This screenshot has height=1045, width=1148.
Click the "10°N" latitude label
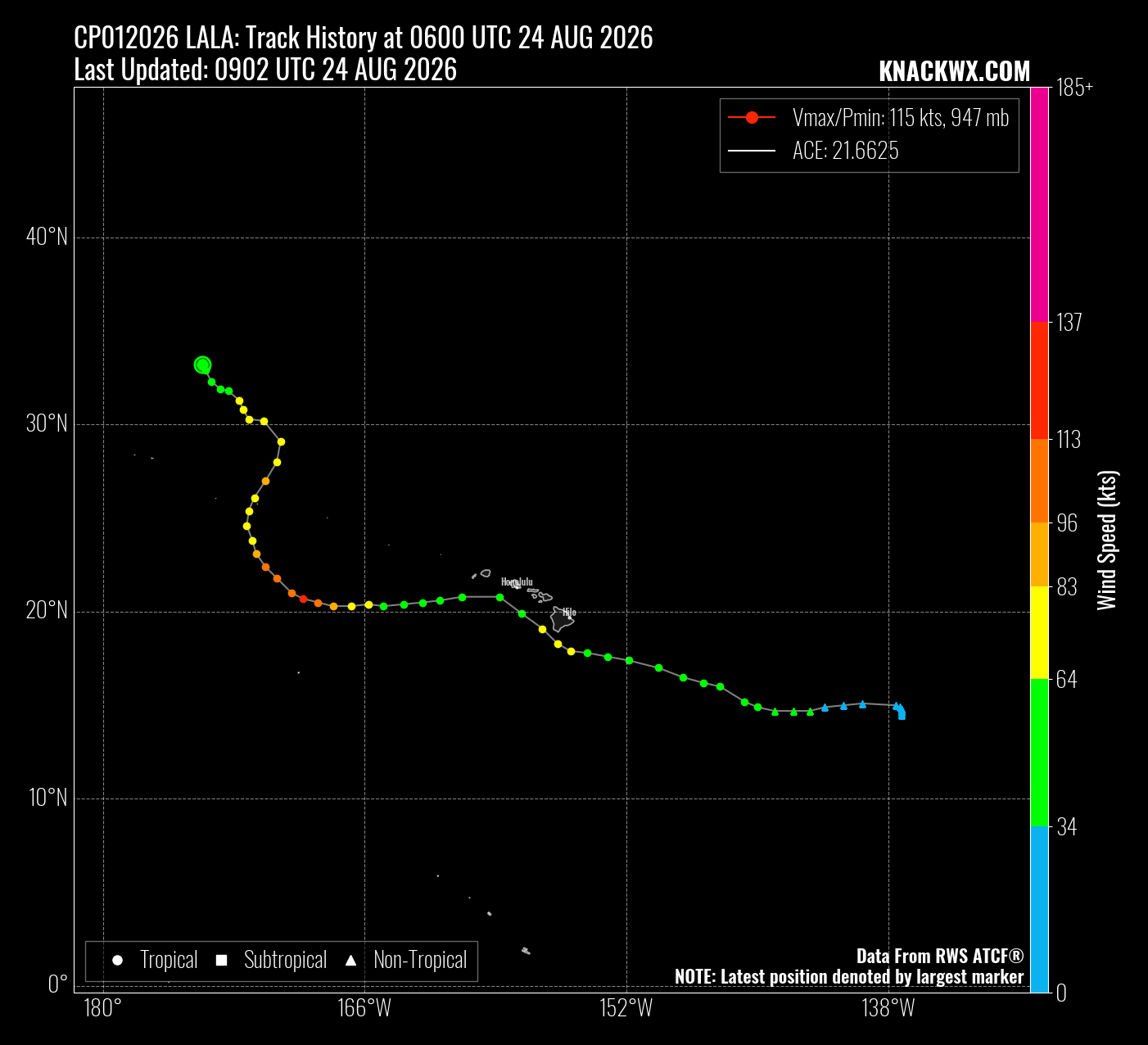pos(47,798)
